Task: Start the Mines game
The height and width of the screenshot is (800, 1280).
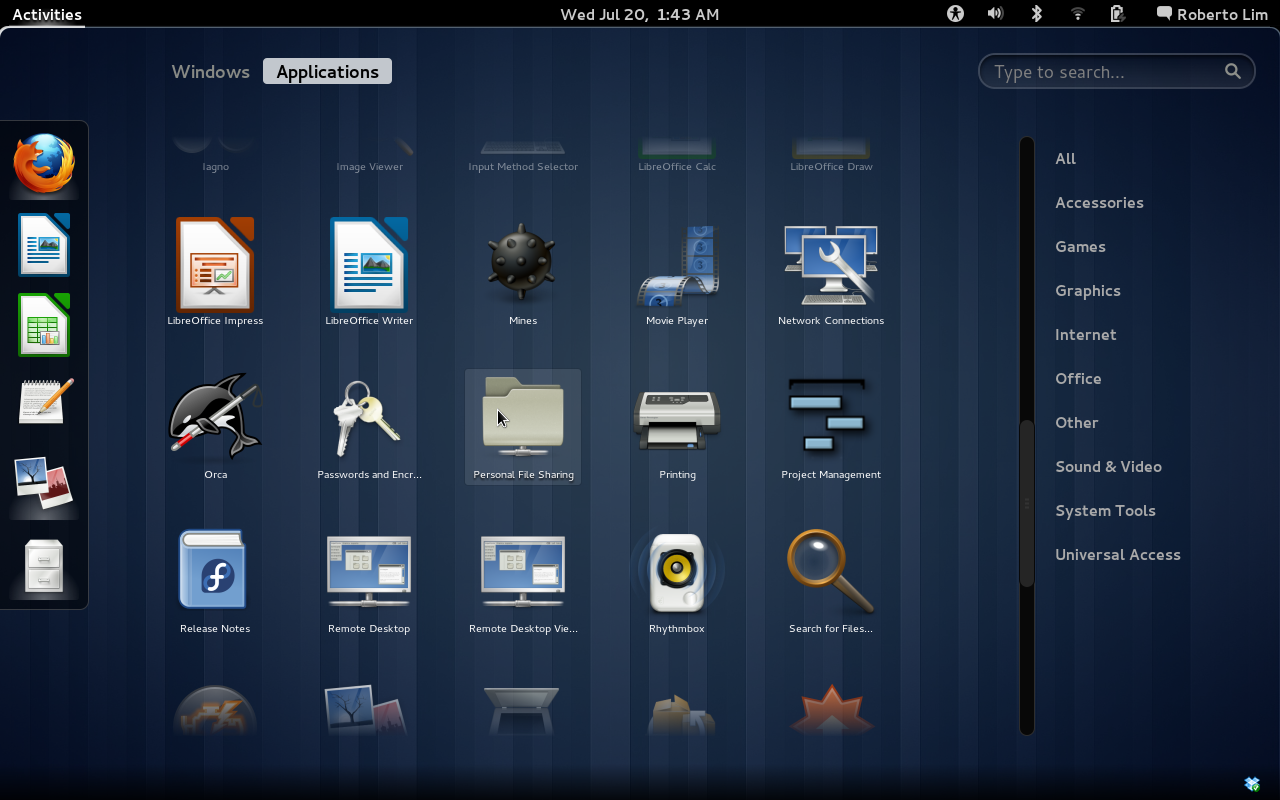Action: [523, 265]
